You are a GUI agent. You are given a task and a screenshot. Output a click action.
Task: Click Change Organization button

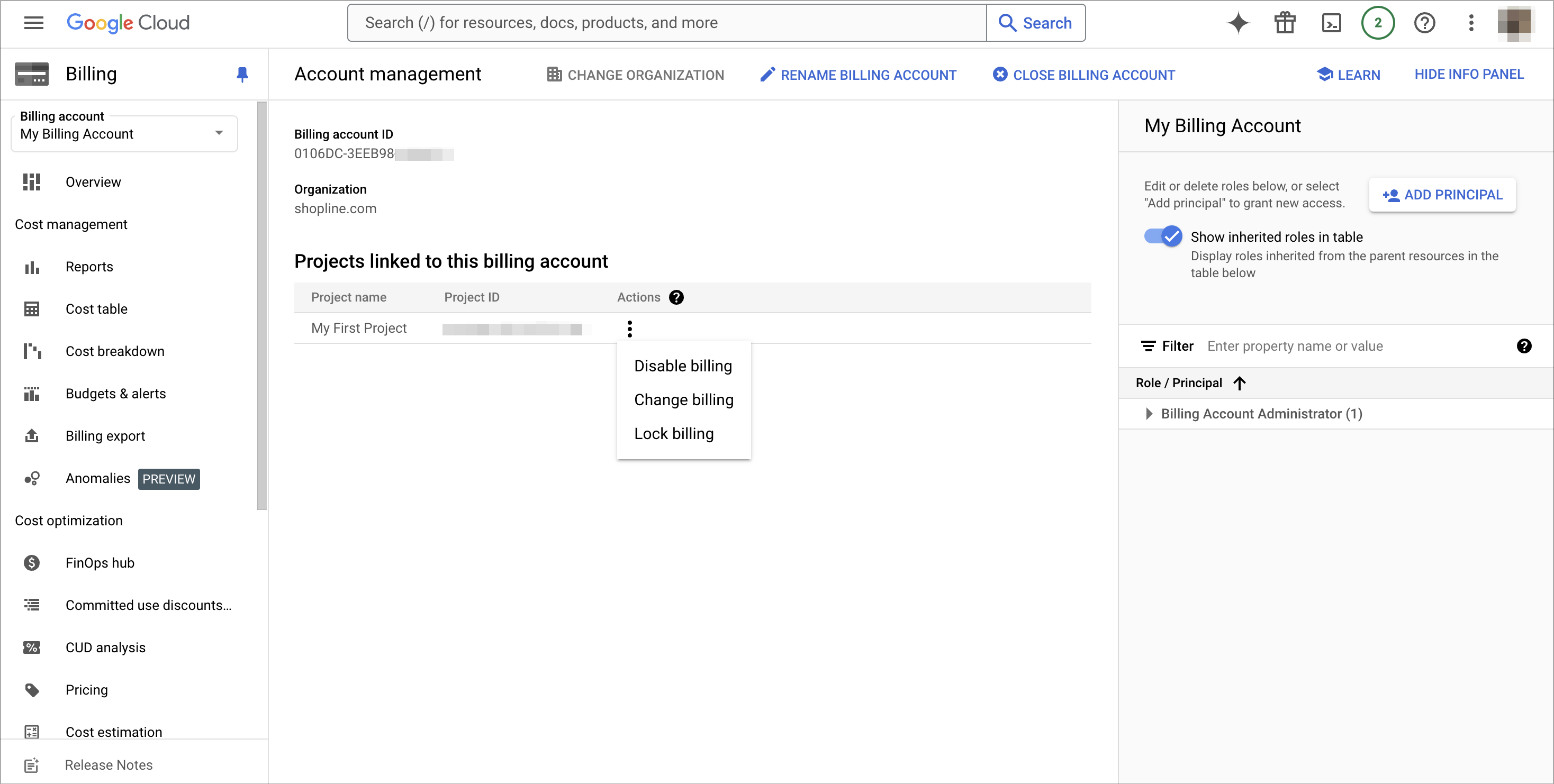tap(635, 75)
